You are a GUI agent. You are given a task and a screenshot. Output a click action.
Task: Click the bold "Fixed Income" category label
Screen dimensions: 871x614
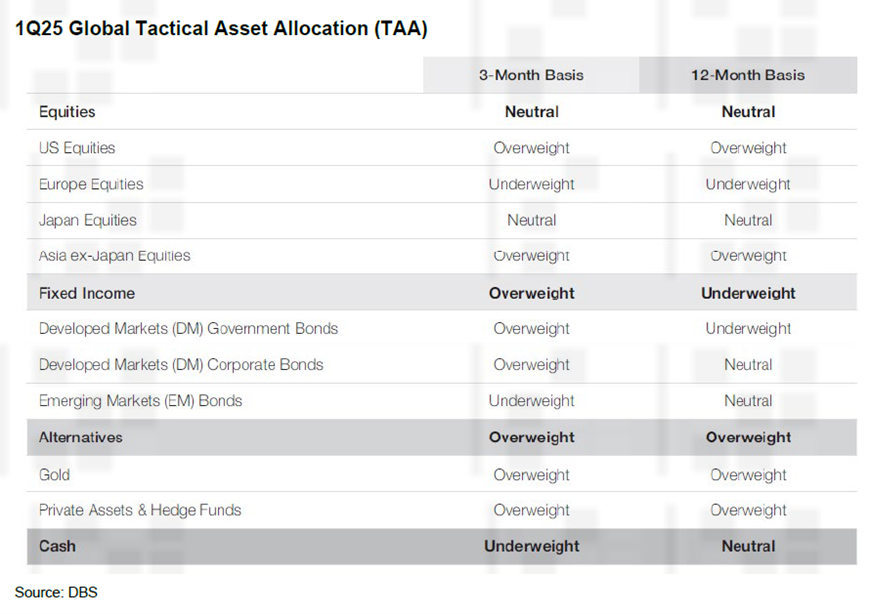(87, 293)
